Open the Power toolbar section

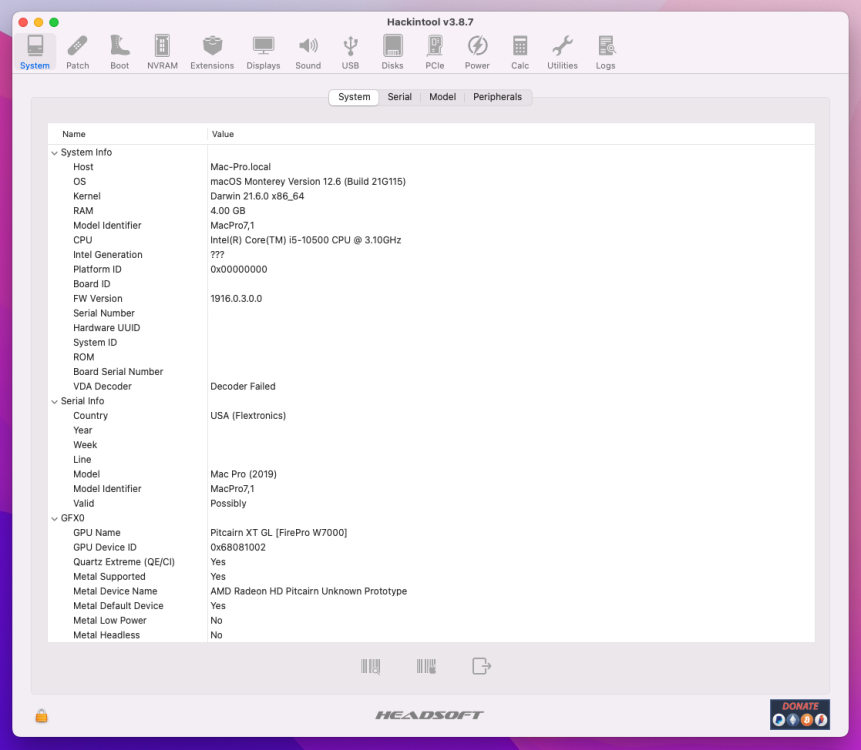pos(477,53)
